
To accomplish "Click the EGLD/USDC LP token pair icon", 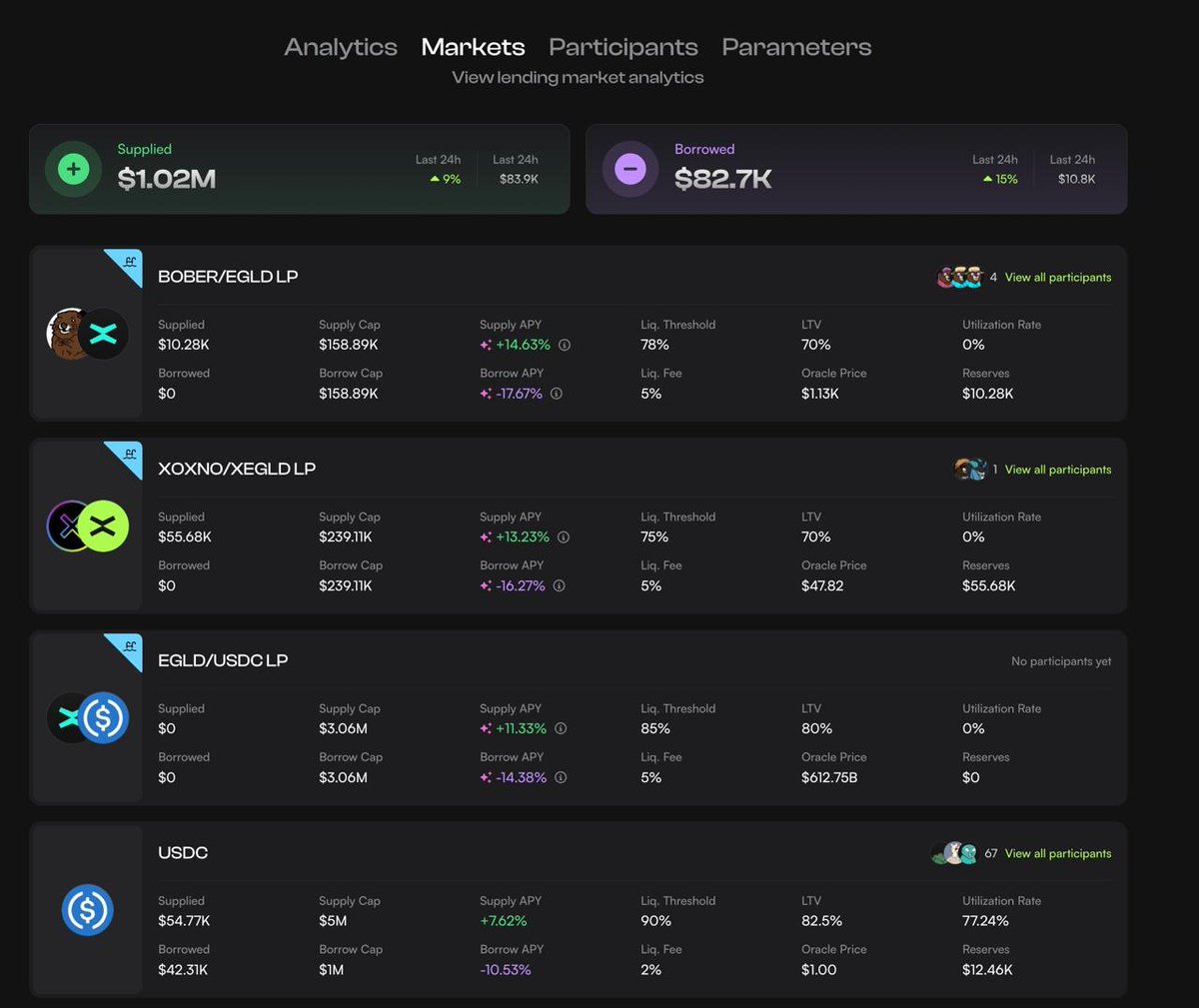I will (88, 717).
